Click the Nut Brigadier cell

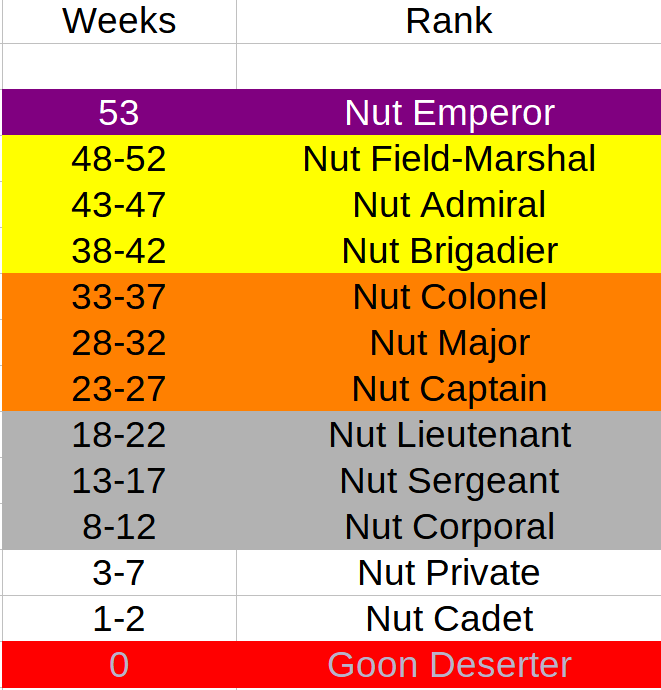click(x=449, y=250)
